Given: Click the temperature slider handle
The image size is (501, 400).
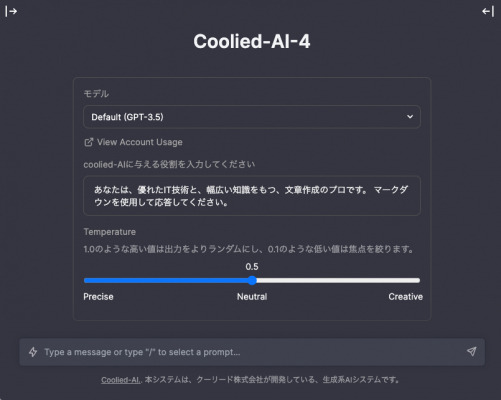Looking at the screenshot, I should point(252,280).
